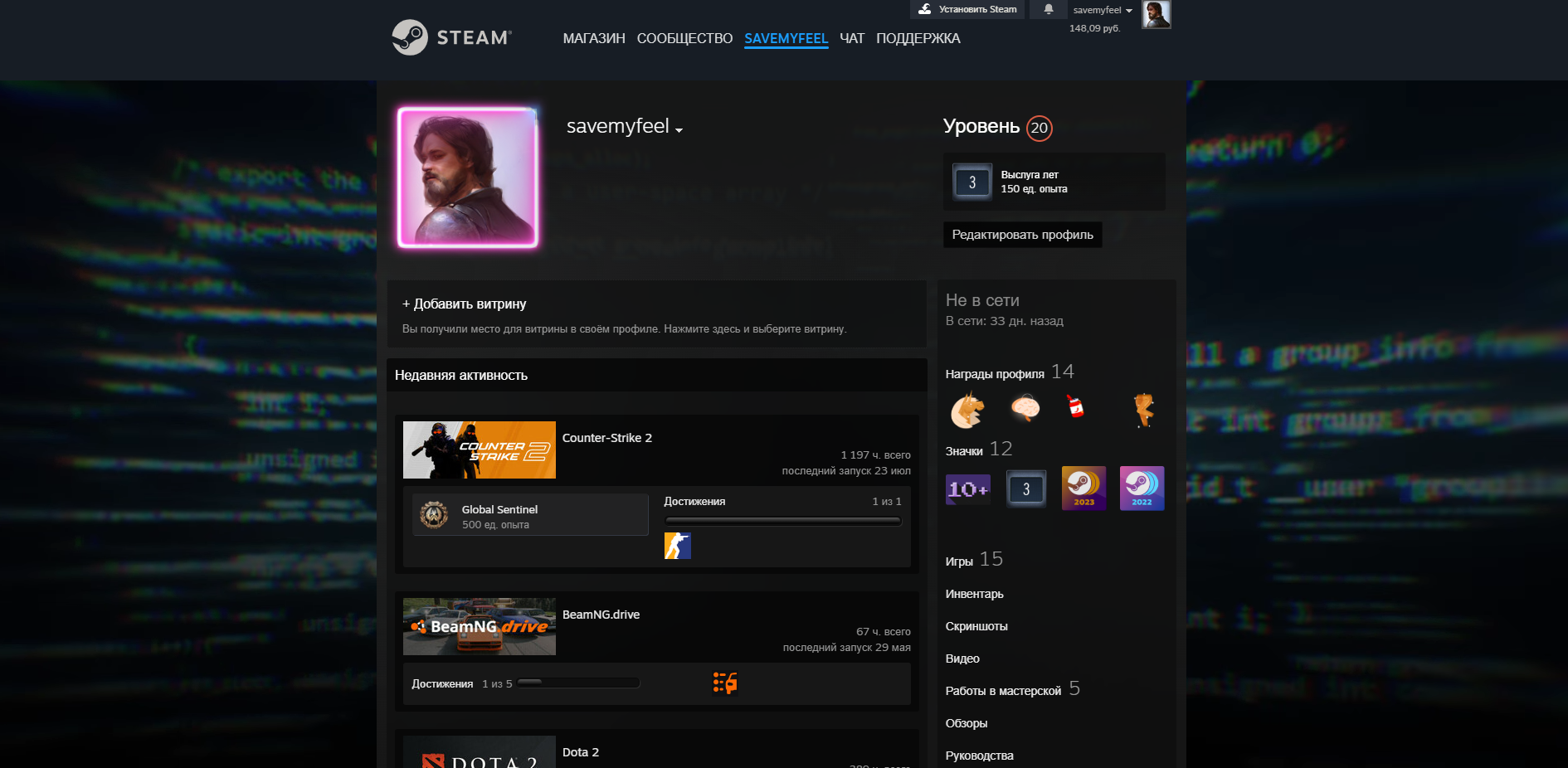Open the 10+ games badge

[968, 489]
